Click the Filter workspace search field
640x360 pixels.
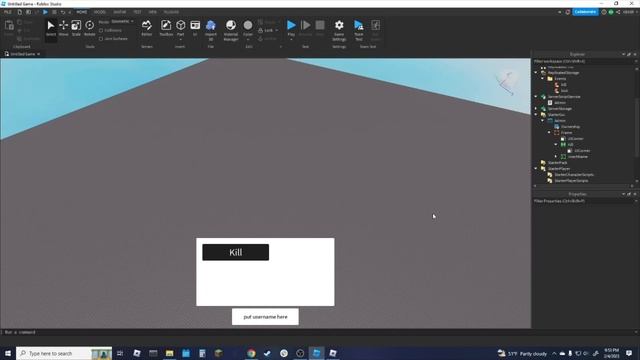tap(584, 61)
